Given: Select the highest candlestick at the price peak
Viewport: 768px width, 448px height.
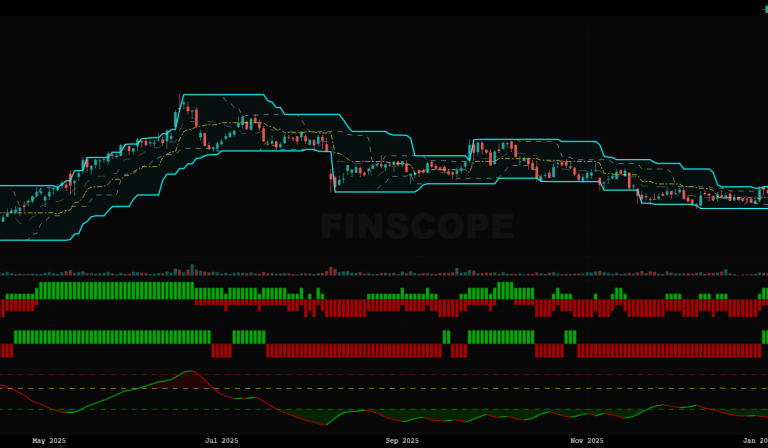Looking at the screenshot, I should tap(182, 103).
